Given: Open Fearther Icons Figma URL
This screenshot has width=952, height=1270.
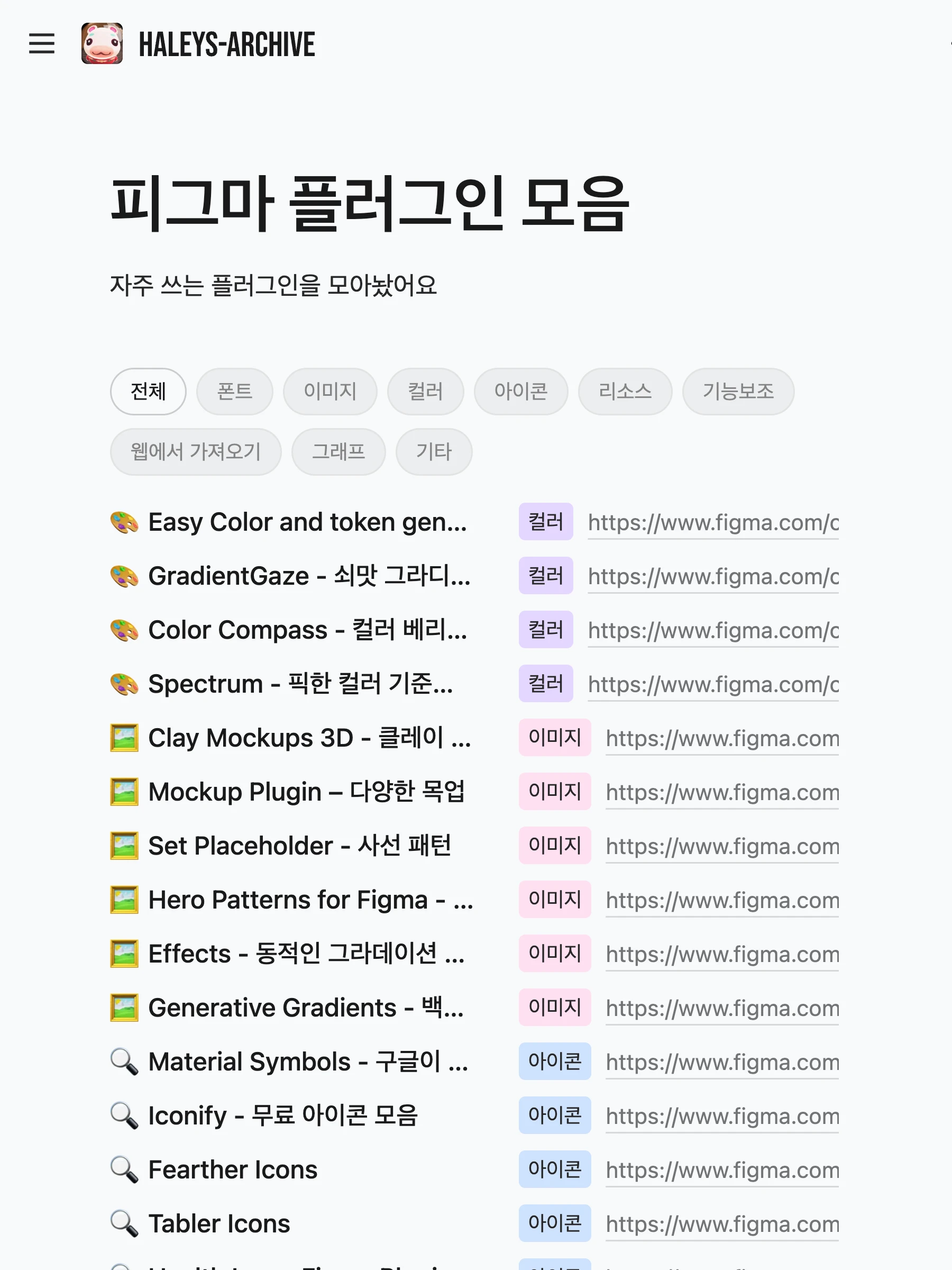Looking at the screenshot, I should (722, 1170).
